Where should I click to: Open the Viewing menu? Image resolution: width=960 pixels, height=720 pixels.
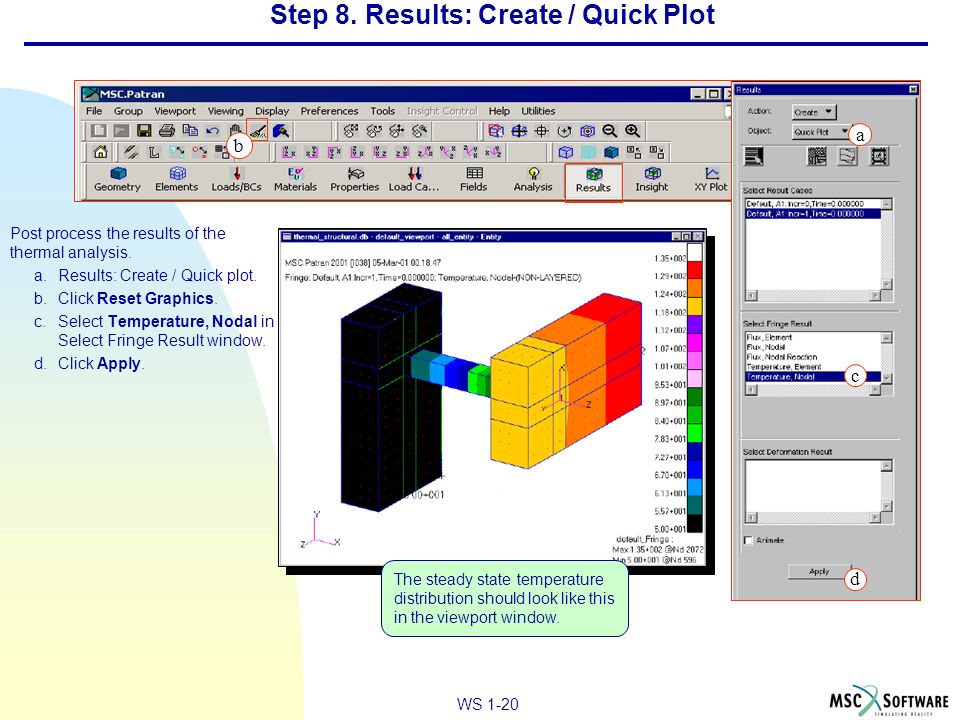[x=225, y=111]
